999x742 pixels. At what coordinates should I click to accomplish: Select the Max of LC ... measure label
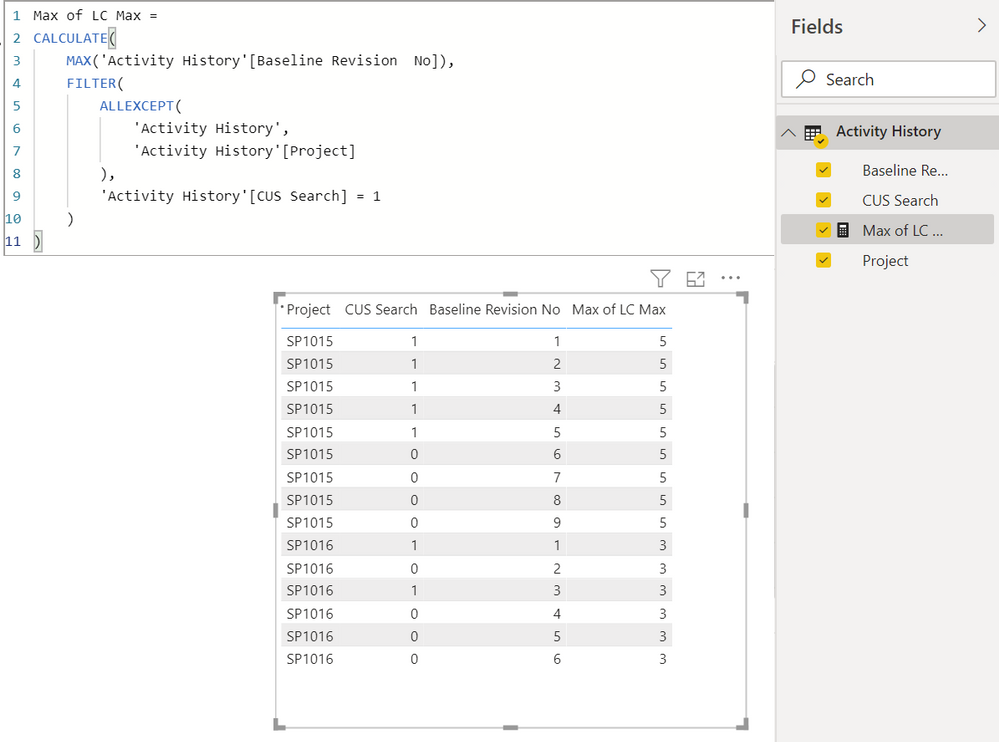pyautogui.click(x=902, y=231)
